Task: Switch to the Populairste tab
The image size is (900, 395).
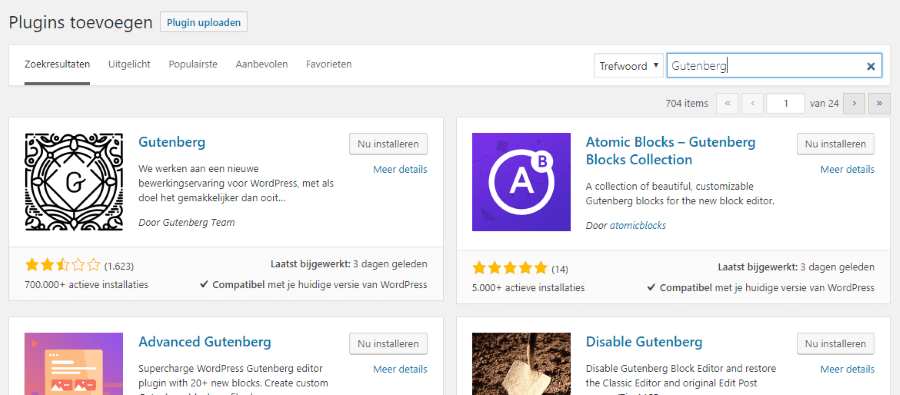Action: 193,64
